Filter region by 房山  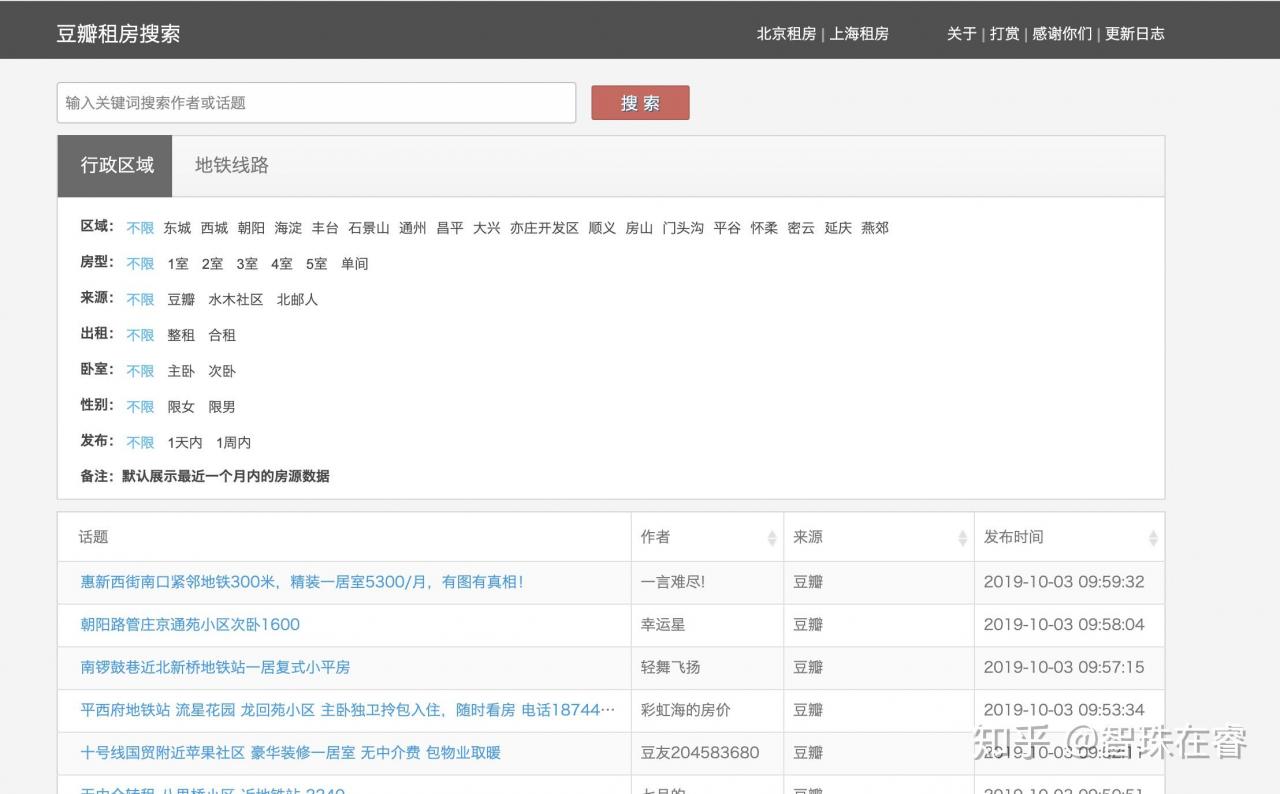[x=639, y=228]
